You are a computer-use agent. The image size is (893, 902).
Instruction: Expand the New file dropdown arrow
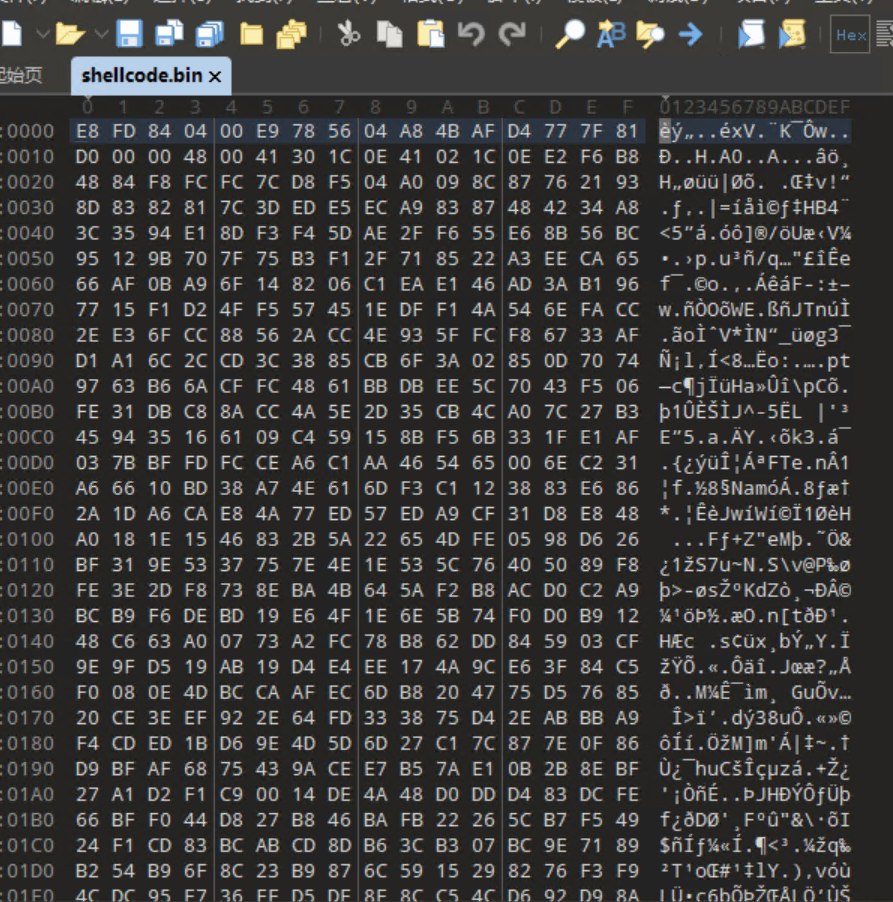[x=42, y=35]
